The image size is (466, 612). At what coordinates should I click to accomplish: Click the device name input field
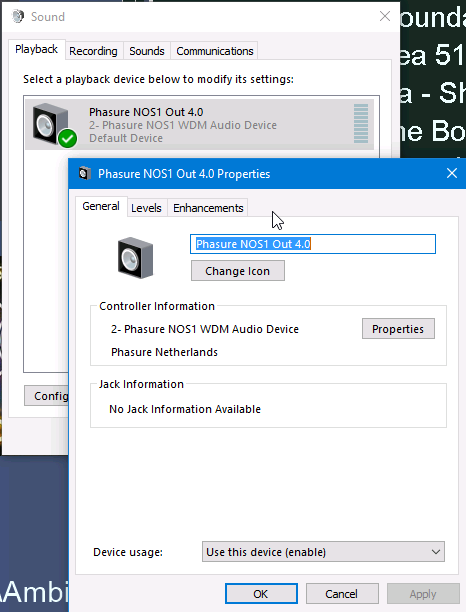(313, 244)
